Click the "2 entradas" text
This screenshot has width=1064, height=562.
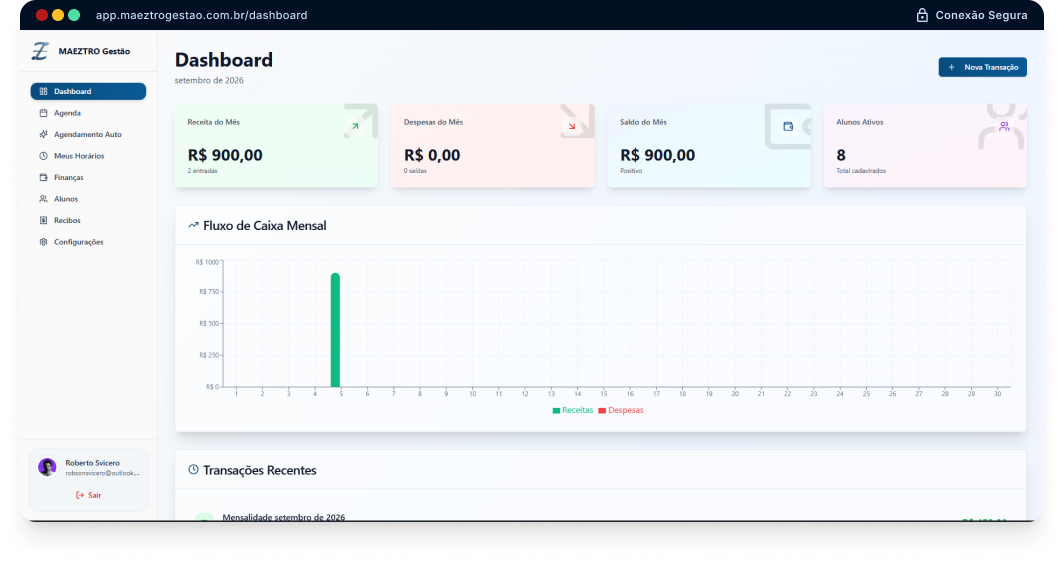point(202,171)
